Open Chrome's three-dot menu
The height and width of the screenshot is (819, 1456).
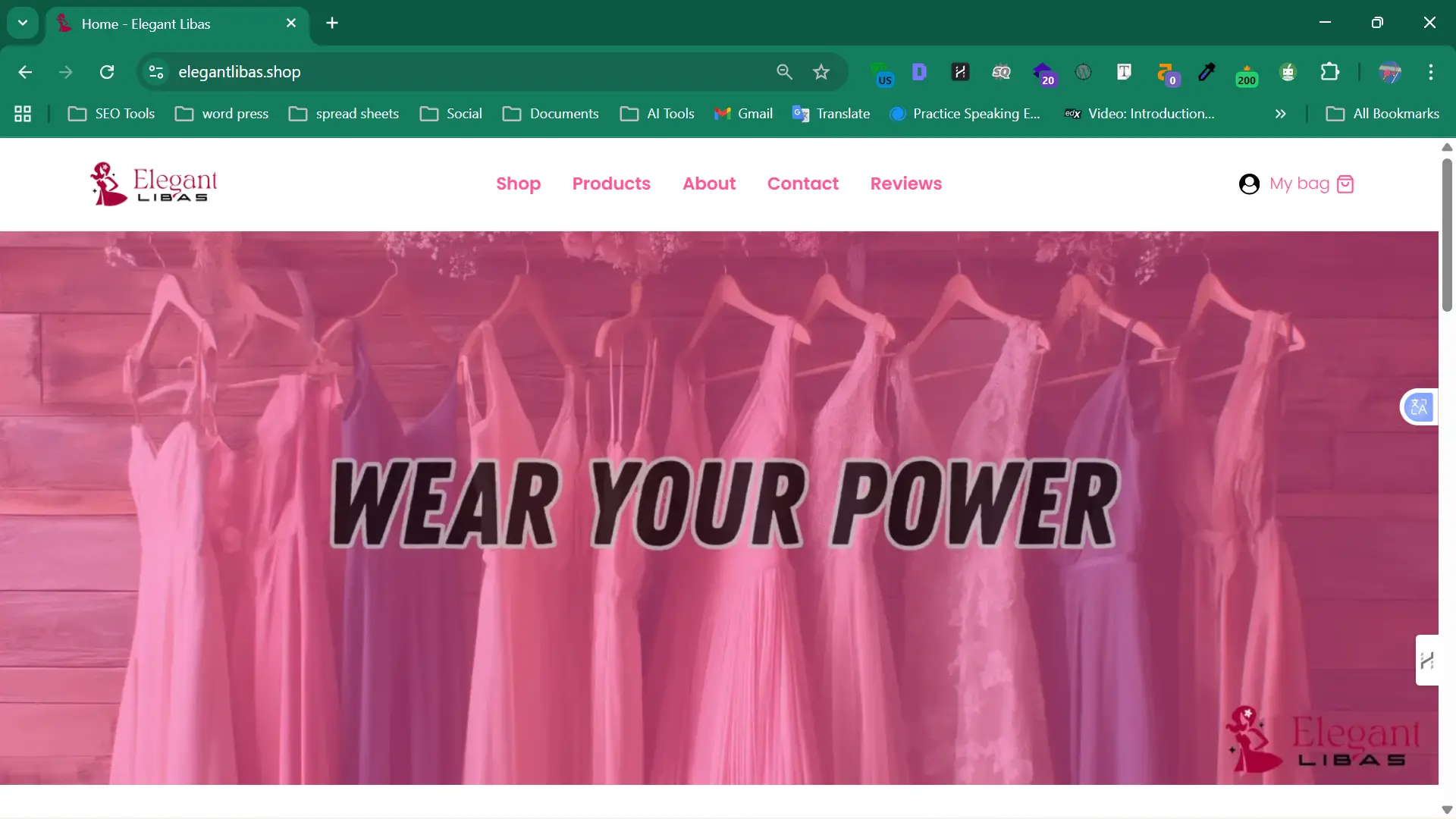[1430, 72]
